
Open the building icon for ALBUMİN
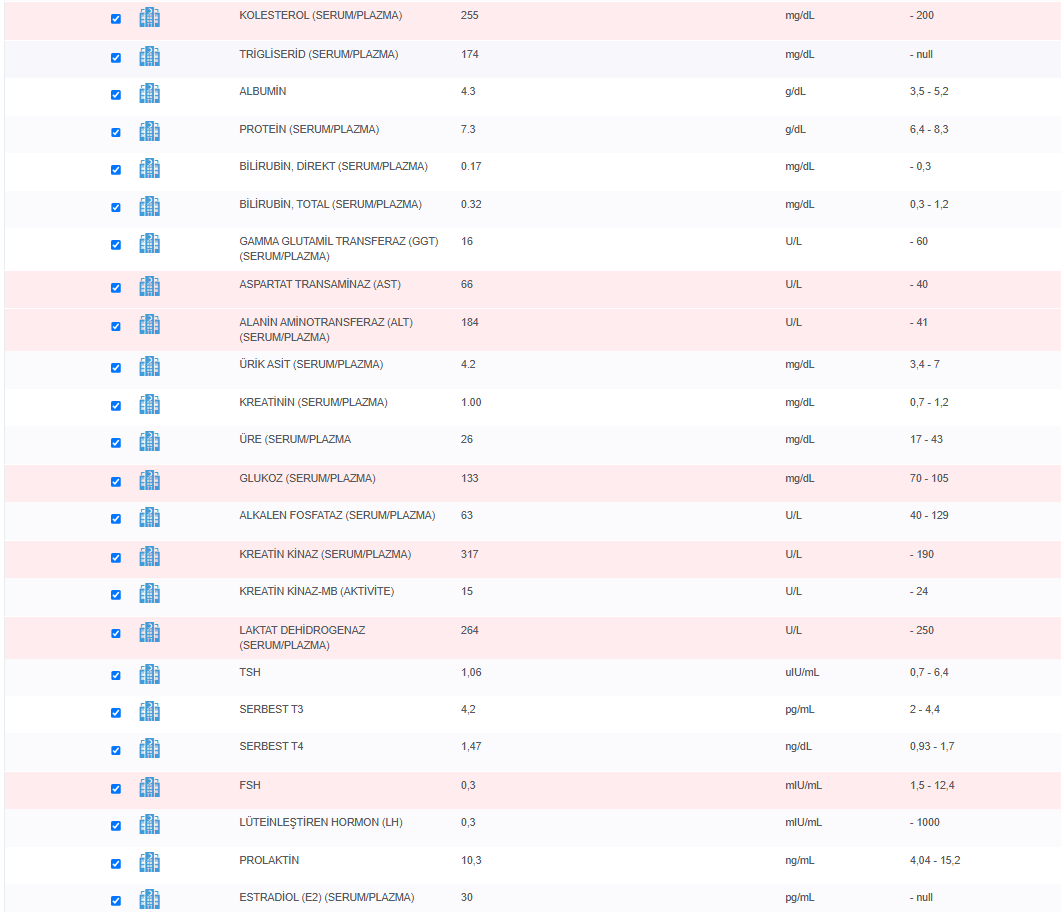coord(150,93)
